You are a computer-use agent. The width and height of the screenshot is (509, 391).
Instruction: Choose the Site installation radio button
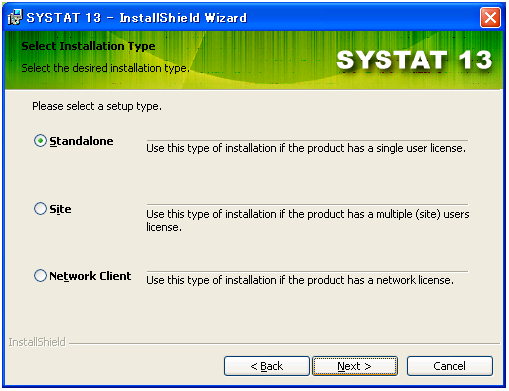pos(40,209)
